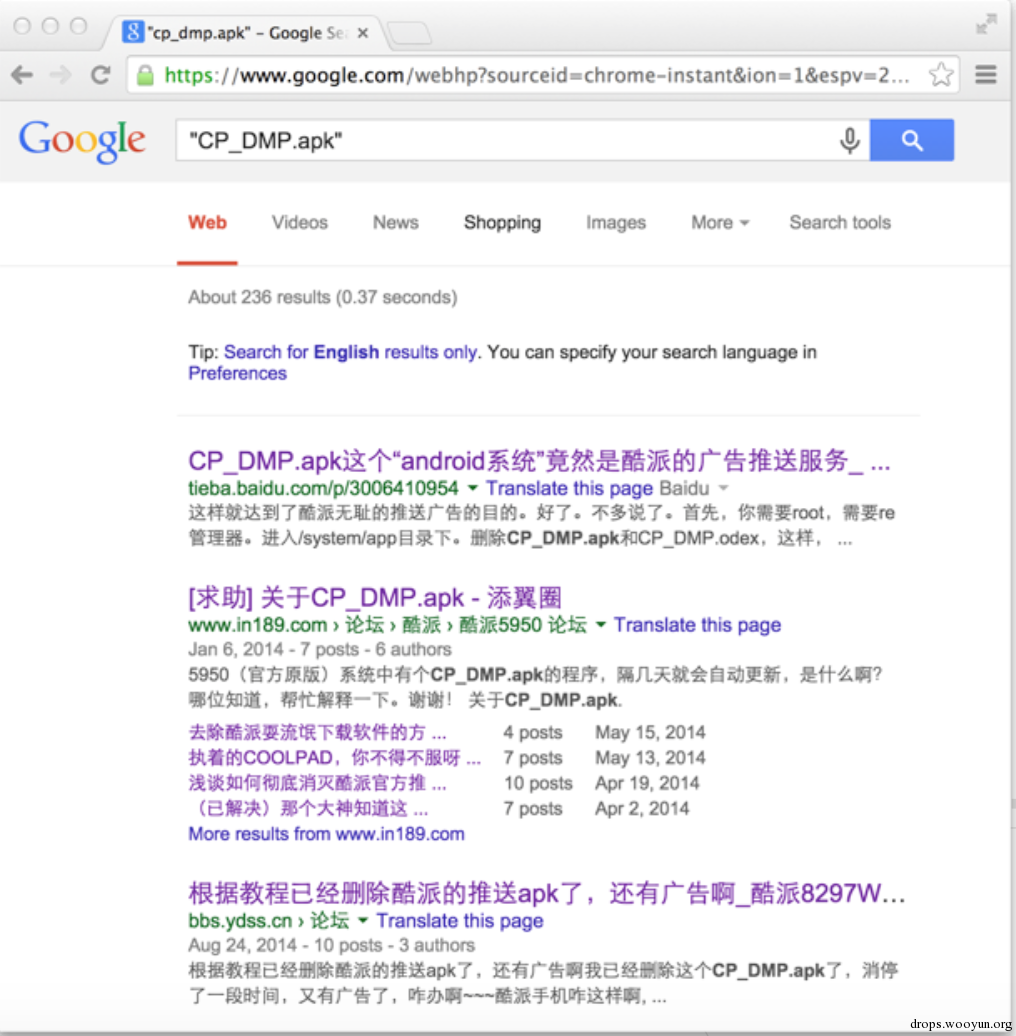This screenshot has height=1036, width=1016.
Task: Open Search tools options
Action: [839, 223]
